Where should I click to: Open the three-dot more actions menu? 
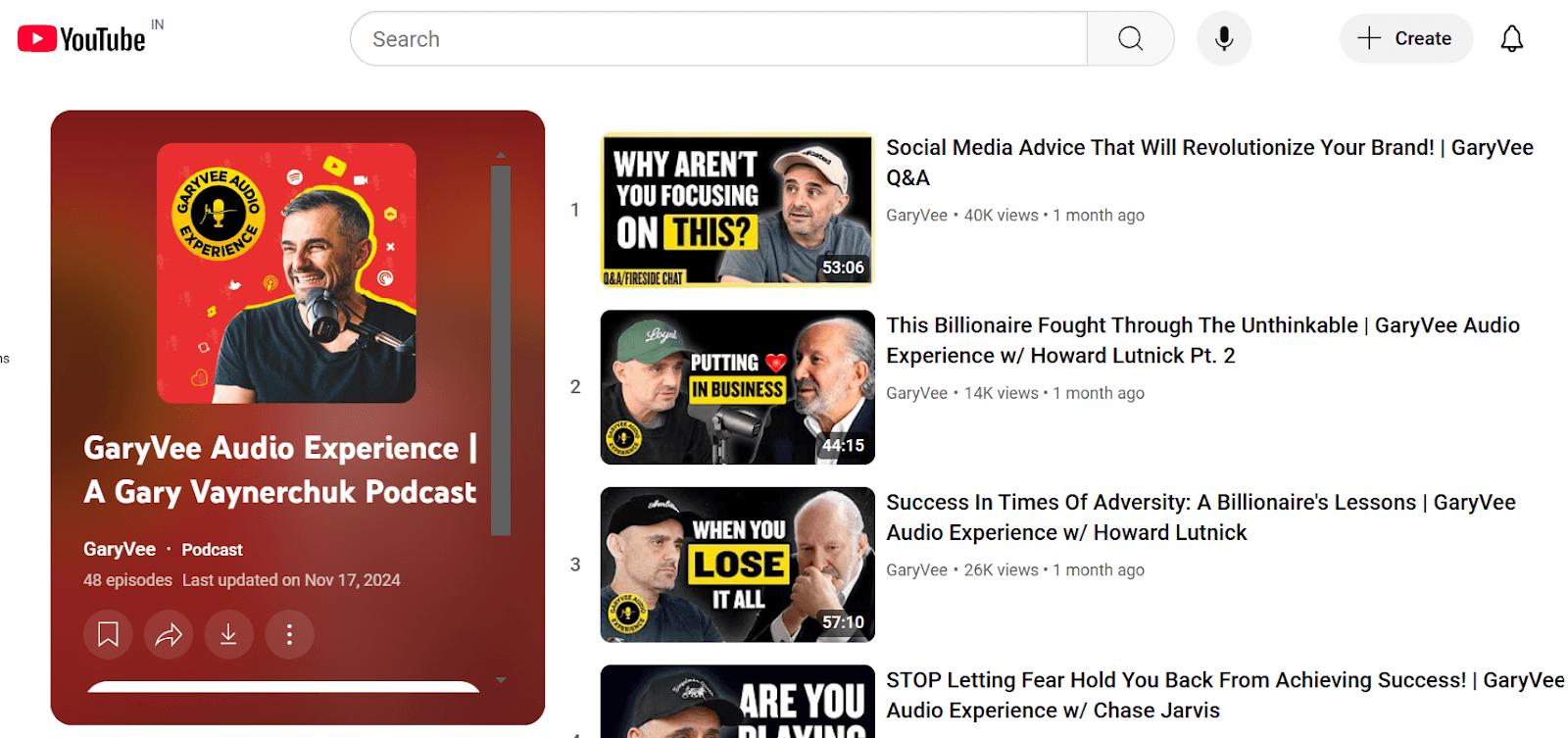click(x=289, y=635)
